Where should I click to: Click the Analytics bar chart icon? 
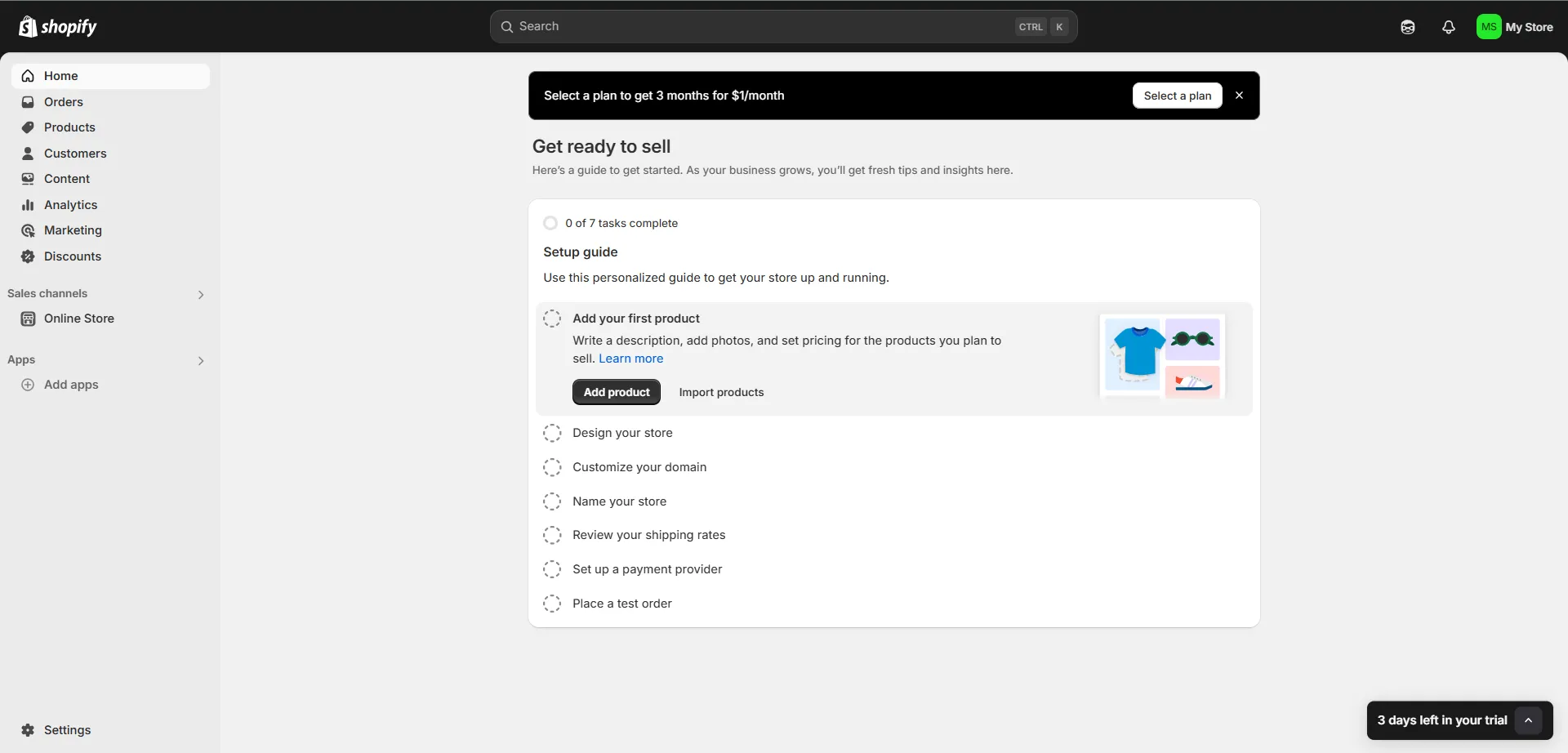point(28,205)
